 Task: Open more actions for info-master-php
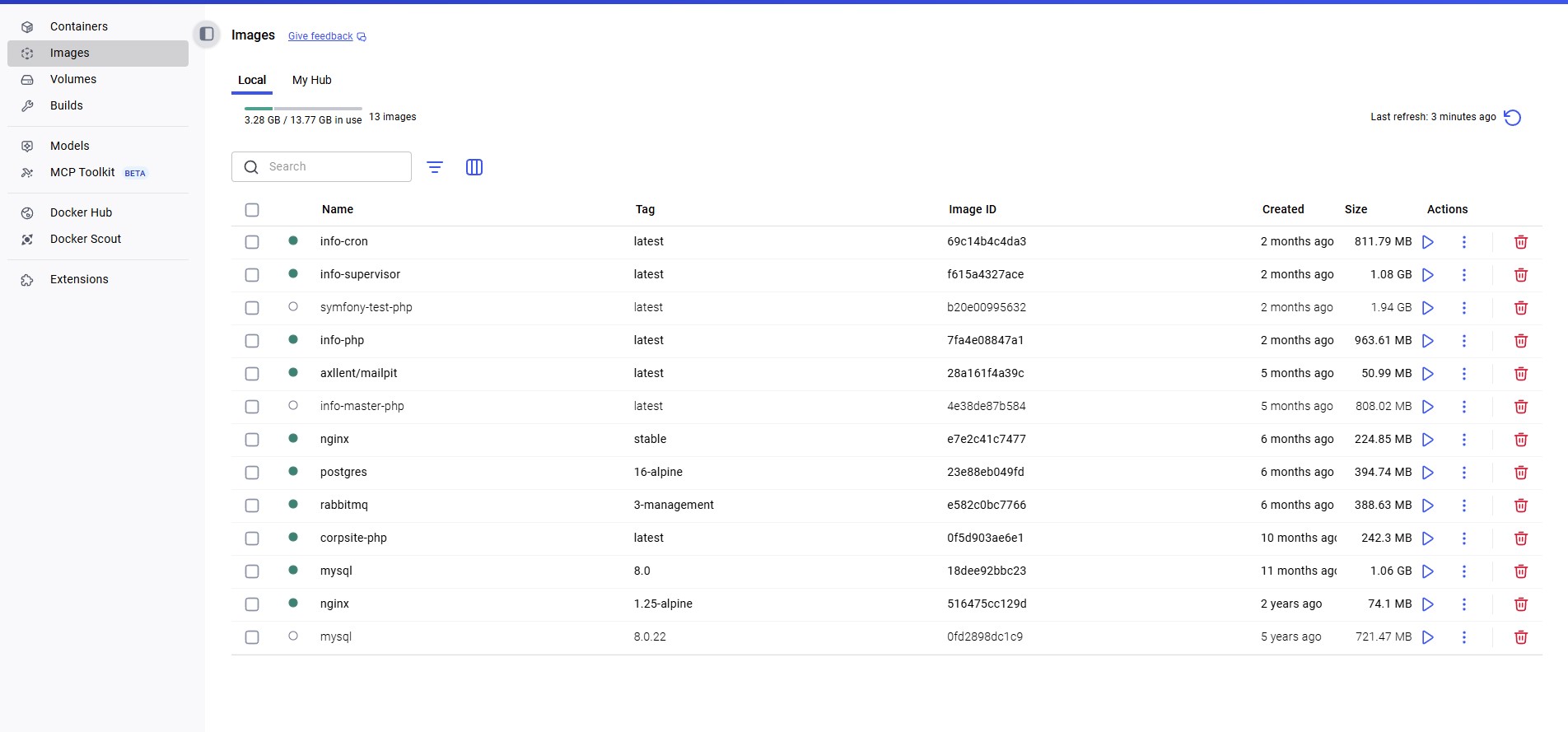pyautogui.click(x=1464, y=407)
